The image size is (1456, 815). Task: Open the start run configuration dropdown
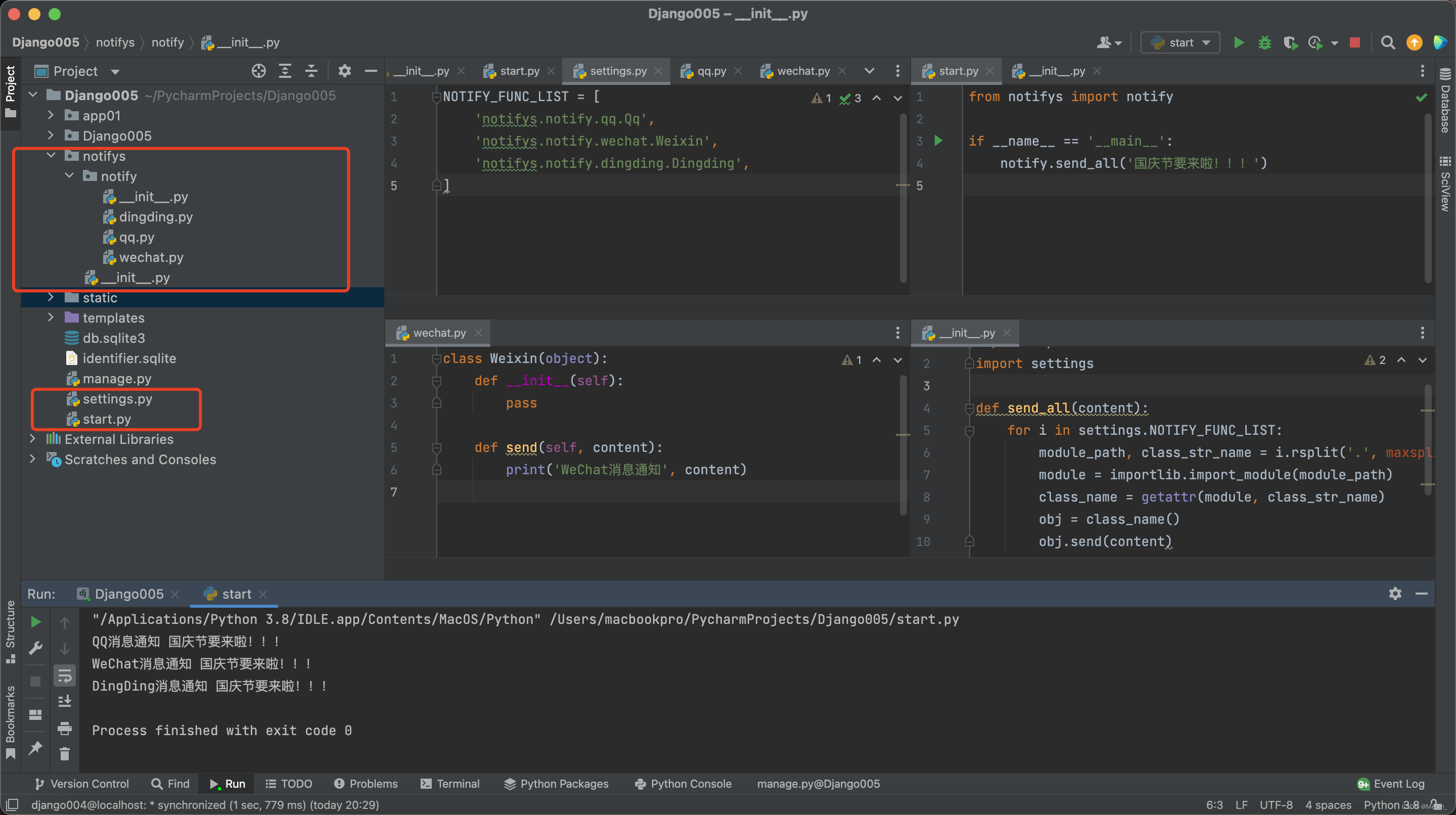[x=1180, y=42]
